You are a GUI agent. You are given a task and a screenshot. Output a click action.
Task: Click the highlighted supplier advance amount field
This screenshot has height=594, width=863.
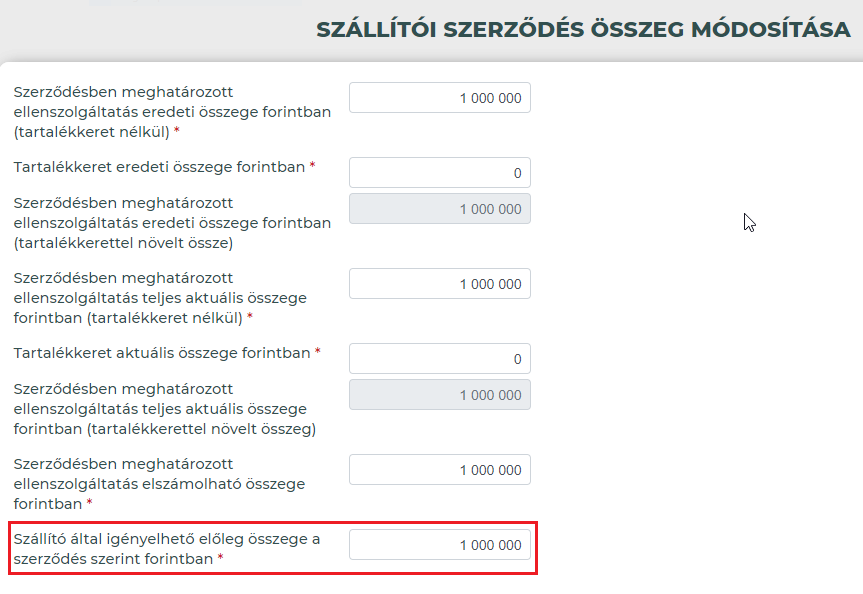[x=440, y=545]
